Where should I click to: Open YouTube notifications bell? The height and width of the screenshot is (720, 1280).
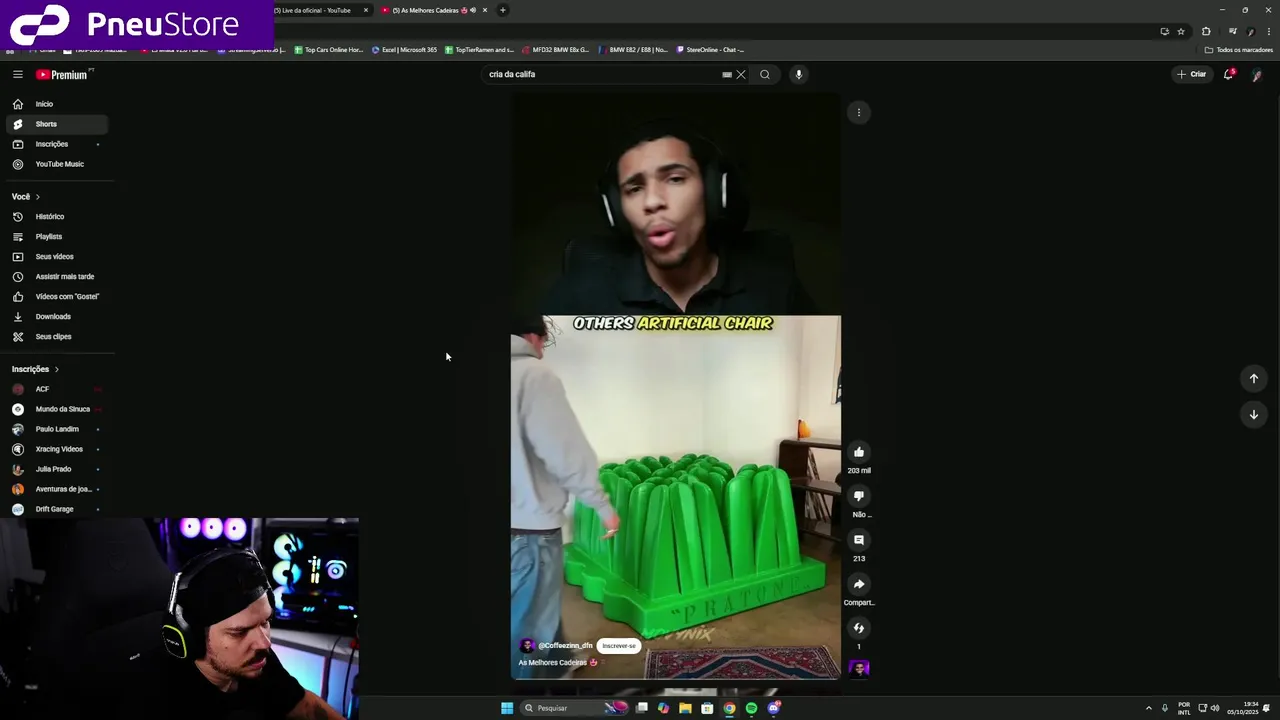1229,74
